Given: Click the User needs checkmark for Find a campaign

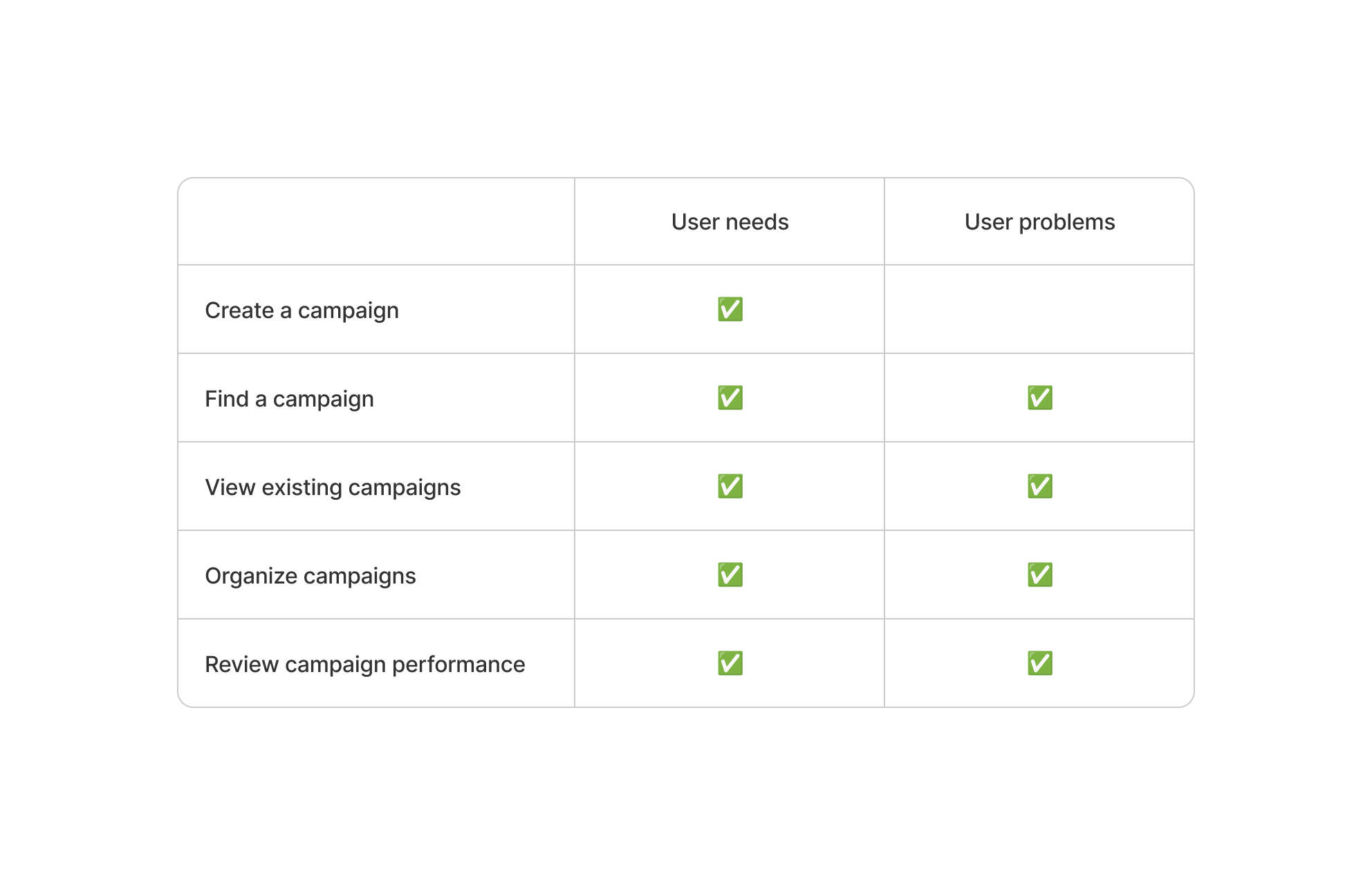Looking at the screenshot, I should click(x=730, y=398).
